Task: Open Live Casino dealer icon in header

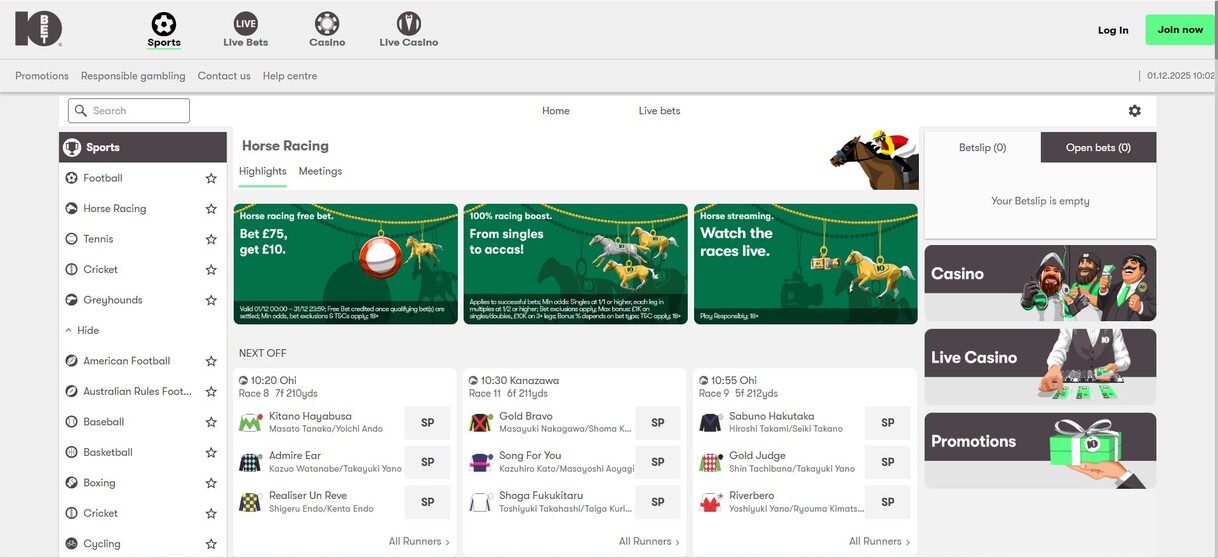Action: tap(408, 23)
